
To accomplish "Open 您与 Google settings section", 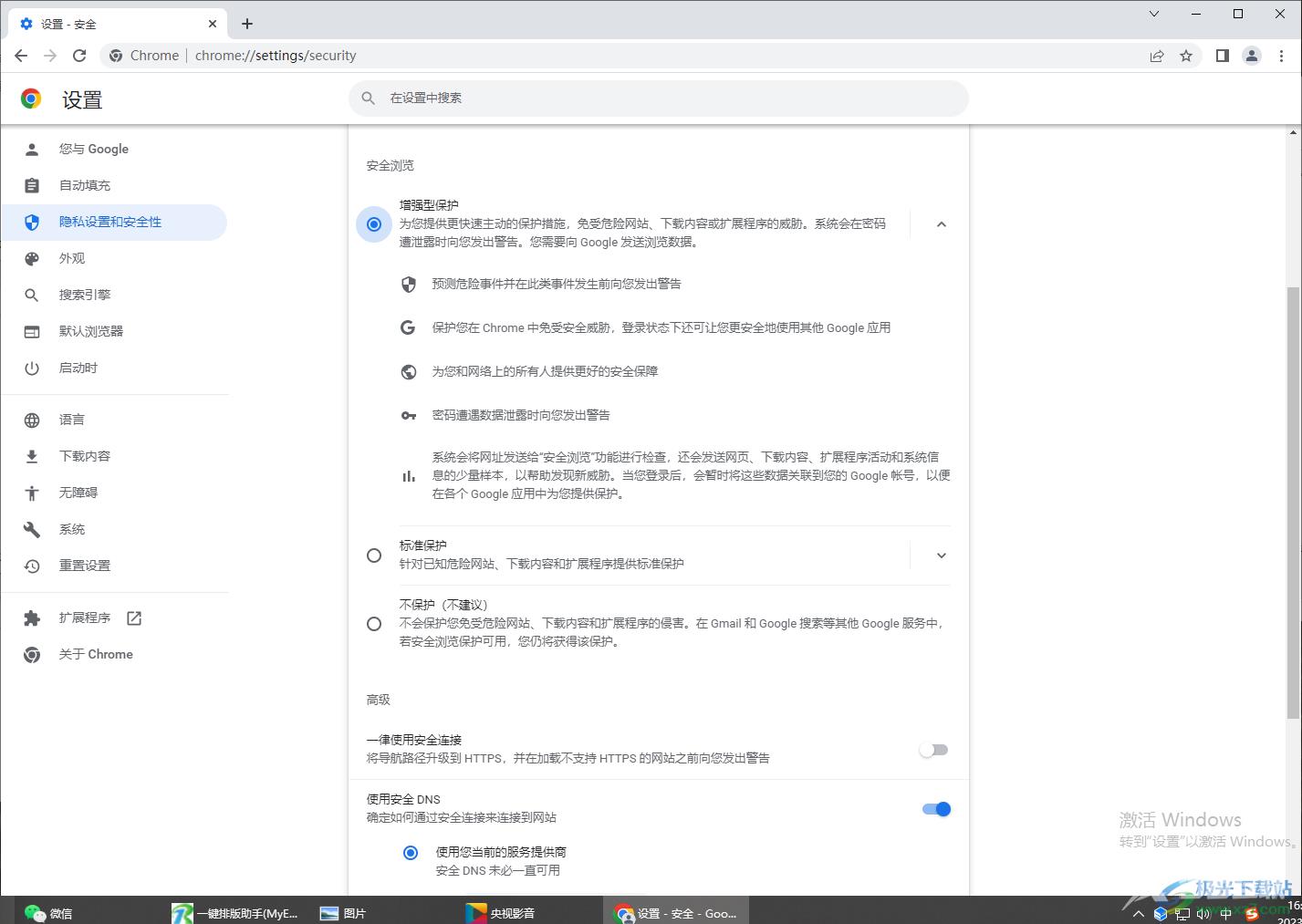I will (114, 149).
